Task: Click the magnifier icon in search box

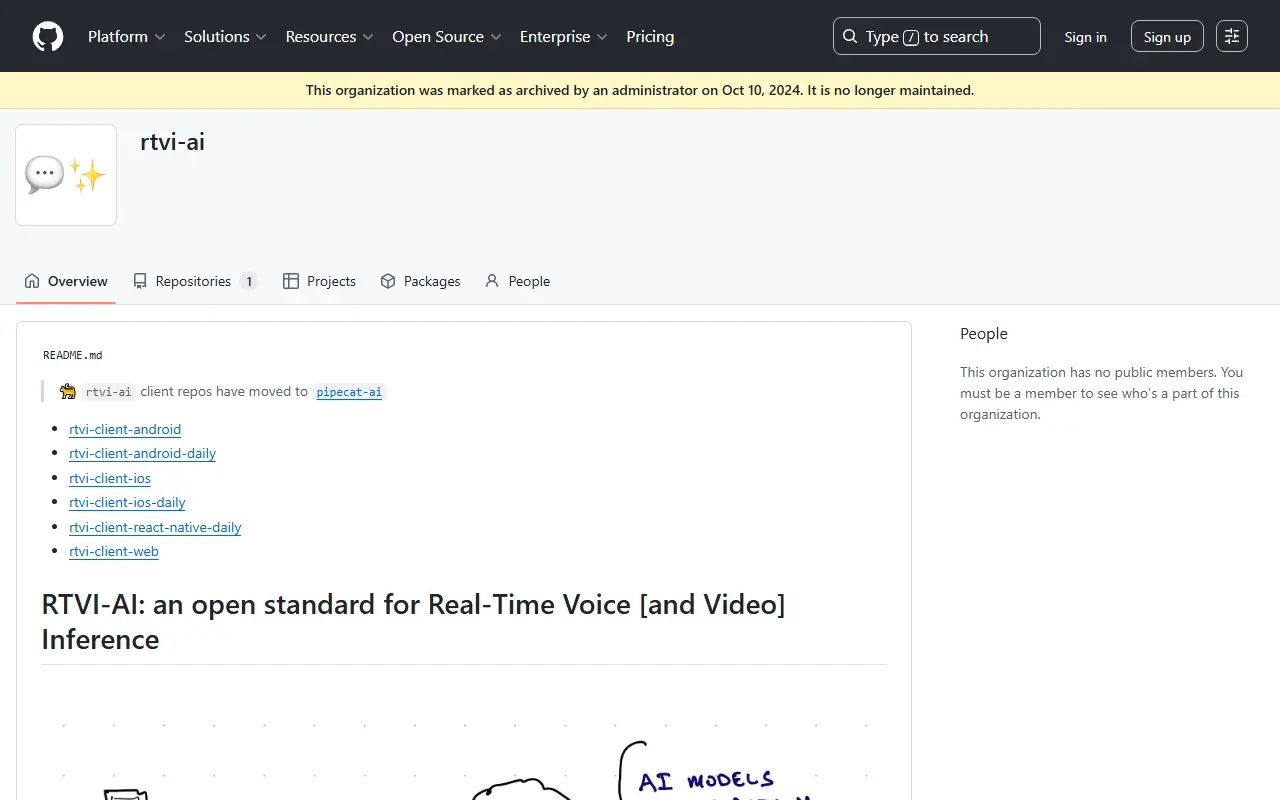Action: pyautogui.click(x=850, y=37)
